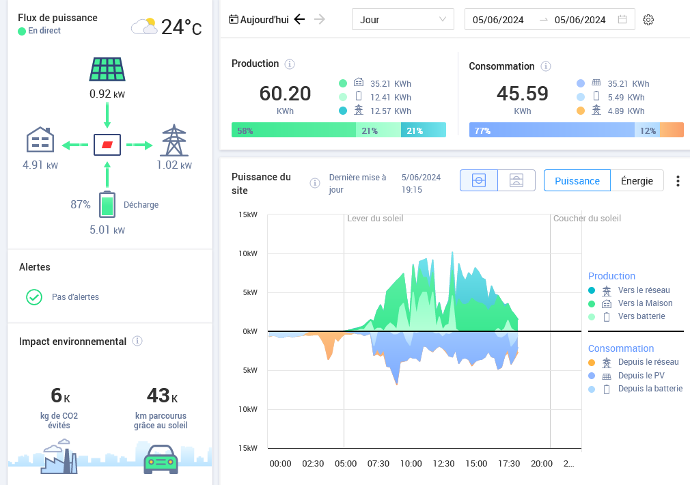This screenshot has height=485, width=690.
Task: Toggle Vers la Maison legend series
Action: click(x=630, y=303)
